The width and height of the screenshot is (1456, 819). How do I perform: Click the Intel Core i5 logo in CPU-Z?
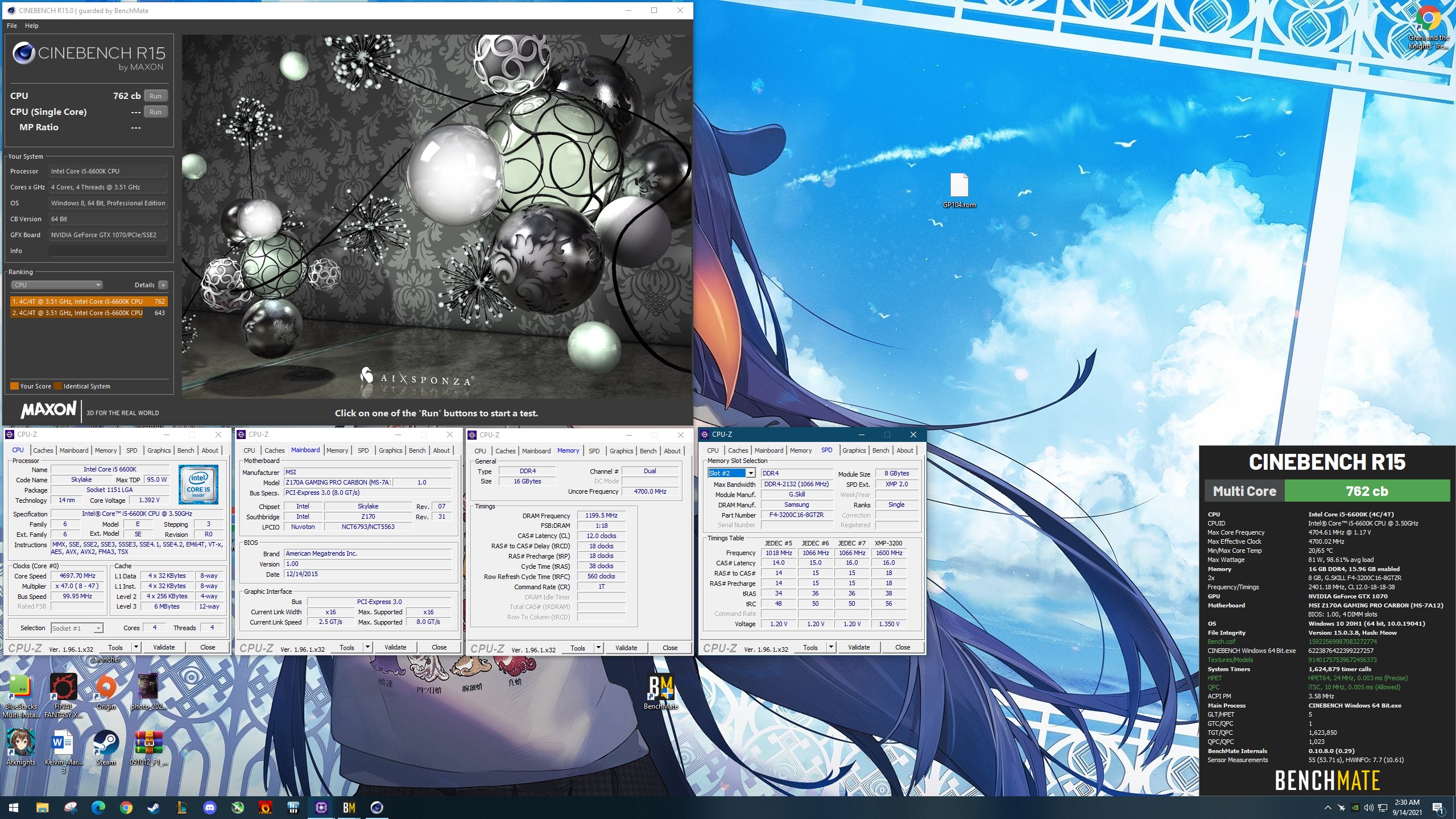[198, 485]
